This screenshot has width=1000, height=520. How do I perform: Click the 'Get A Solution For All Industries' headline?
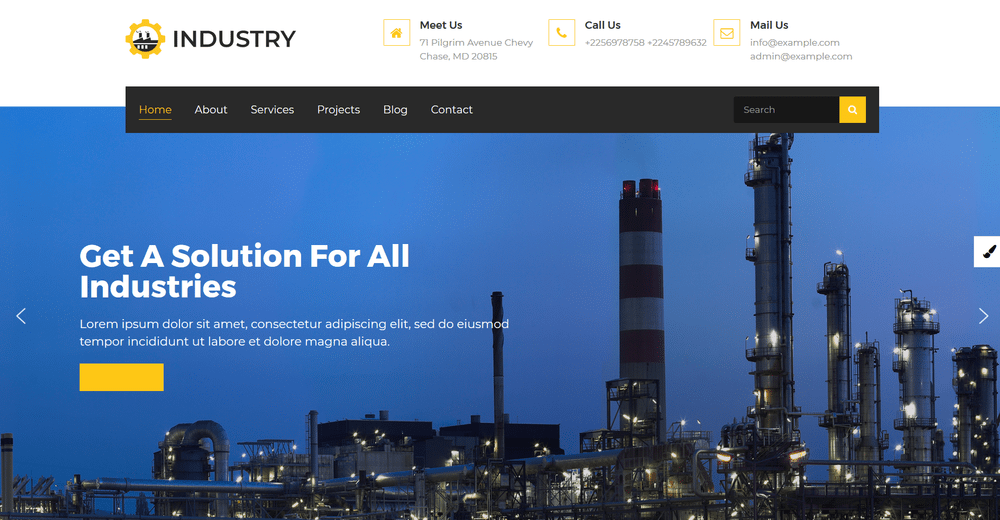coord(245,271)
